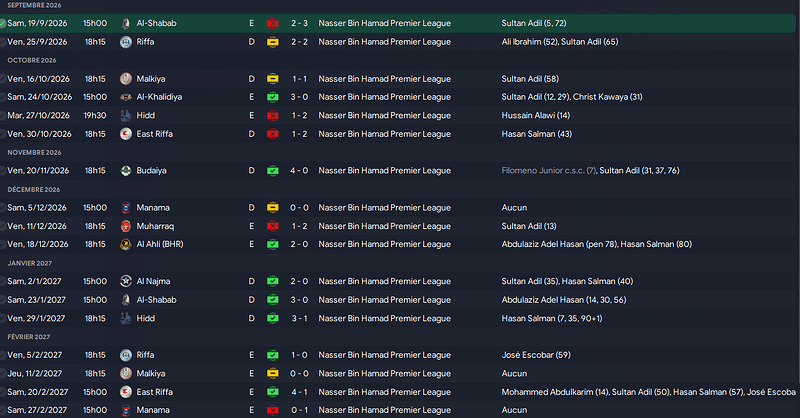Toggle the checkmark on the 19/9/2026 match row
The width and height of the screenshot is (800, 418).
point(3,23)
